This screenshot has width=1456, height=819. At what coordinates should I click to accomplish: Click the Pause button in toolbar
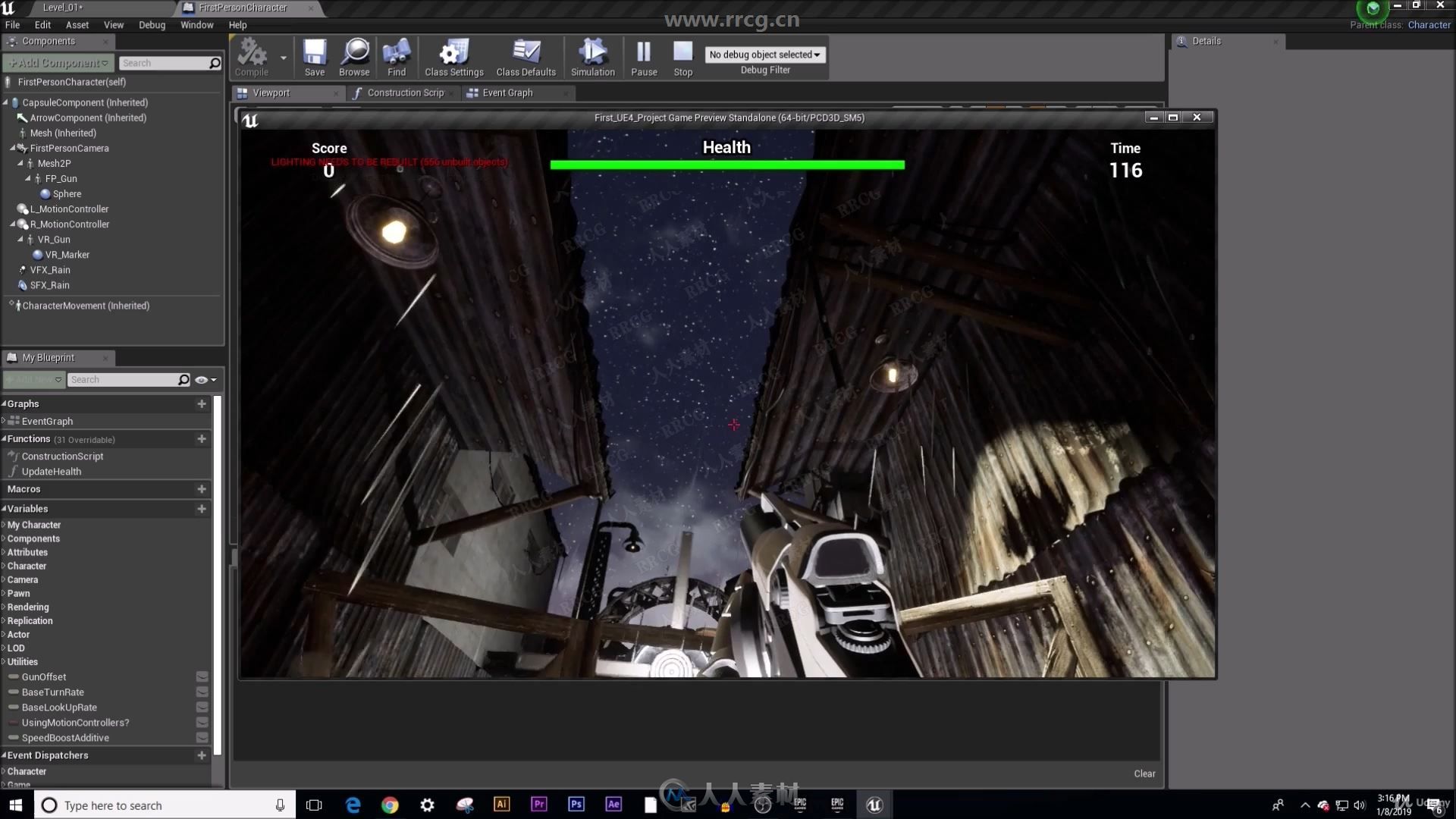[644, 58]
